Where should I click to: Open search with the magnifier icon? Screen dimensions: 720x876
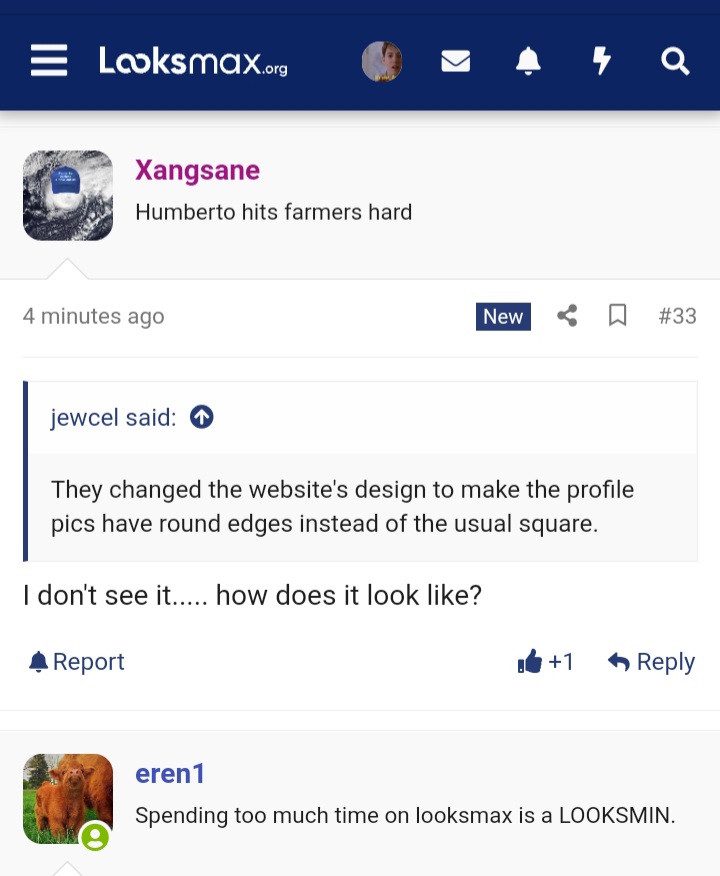tap(675, 61)
